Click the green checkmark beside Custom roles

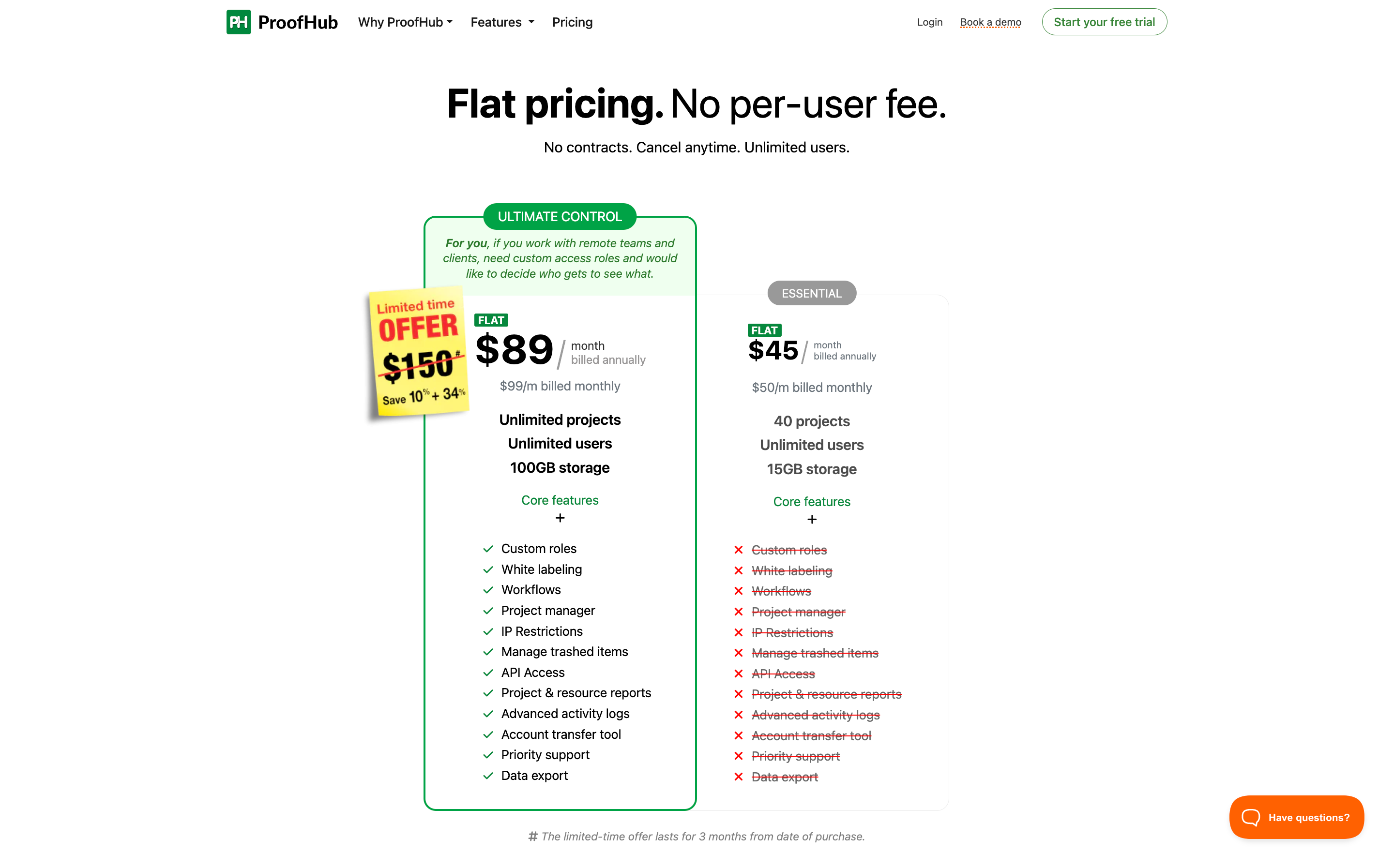488,549
